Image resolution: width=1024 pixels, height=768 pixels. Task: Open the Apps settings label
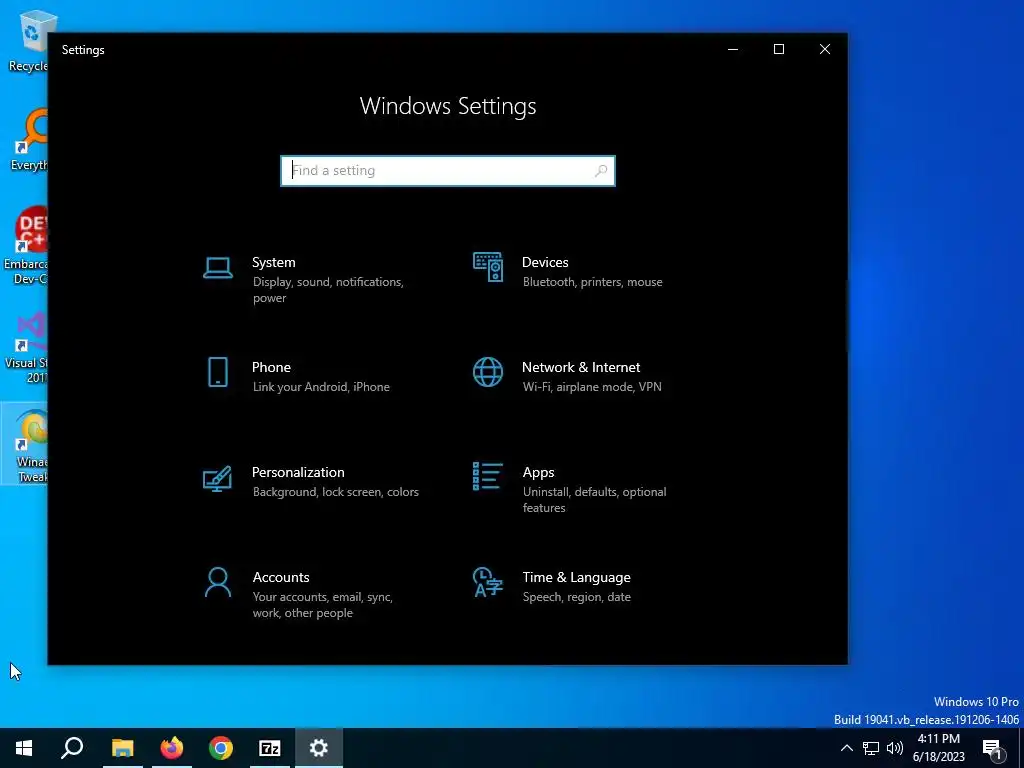point(538,473)
